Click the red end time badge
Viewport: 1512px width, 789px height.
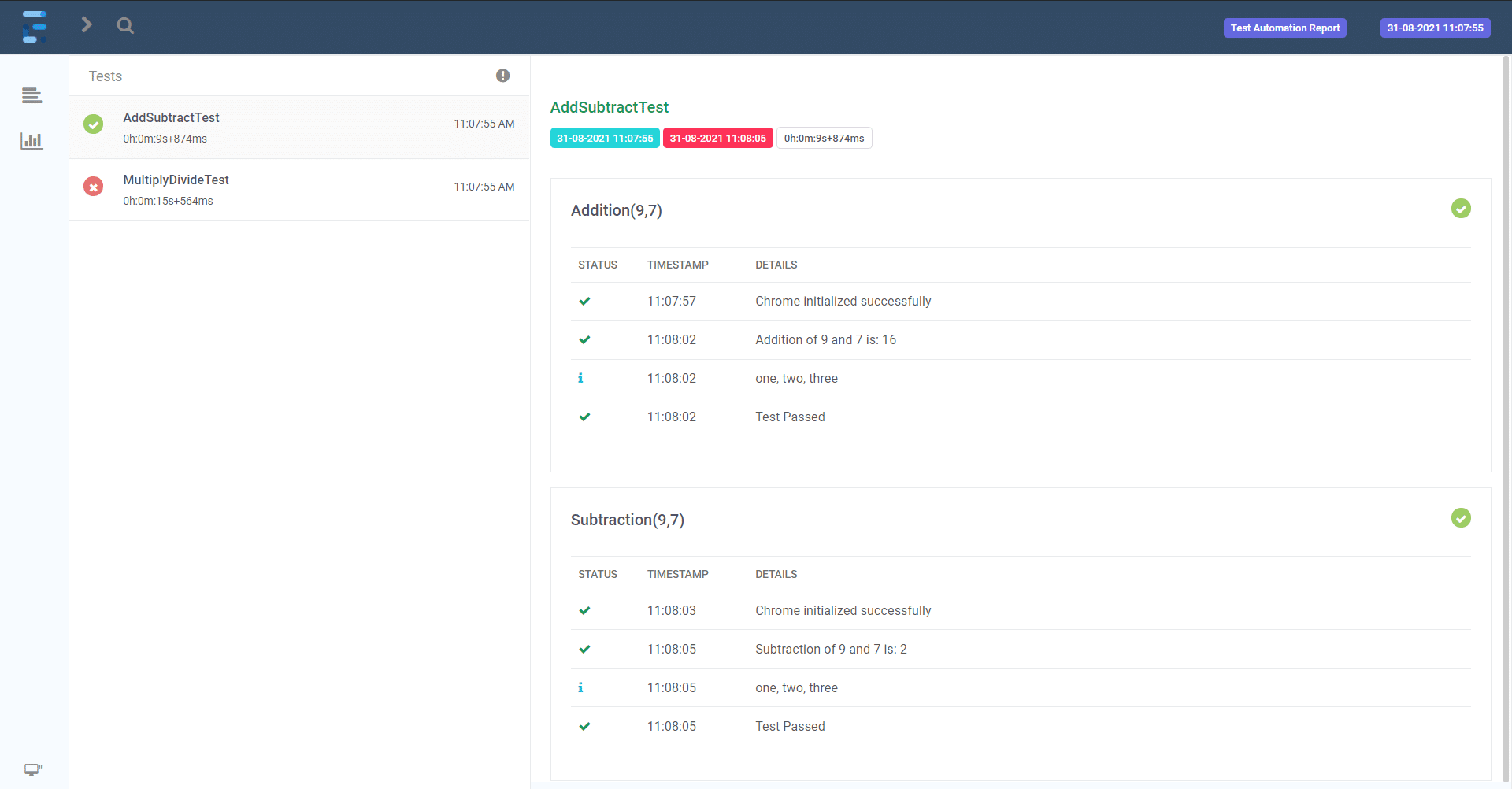coord(717,138)
